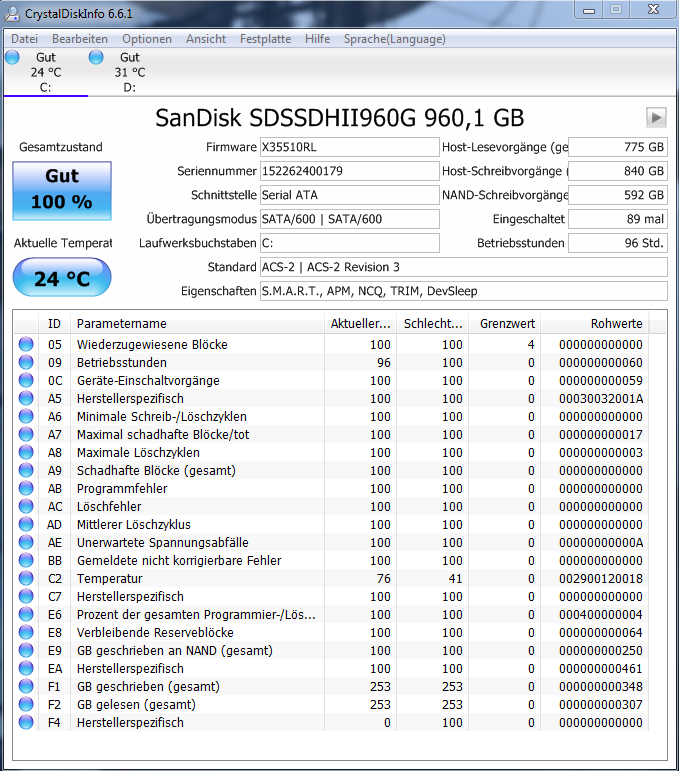Click raw value 00030032001A
Viewport: 679px width, 771px height.
tap(600, 398)
